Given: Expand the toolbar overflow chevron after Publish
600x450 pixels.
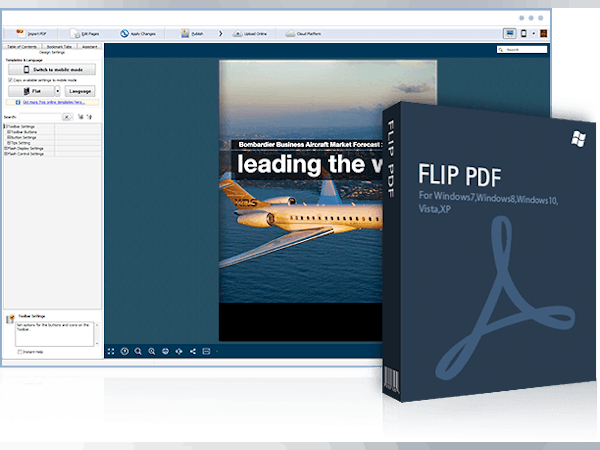Looking at the screenshot, I should point(220,34).
